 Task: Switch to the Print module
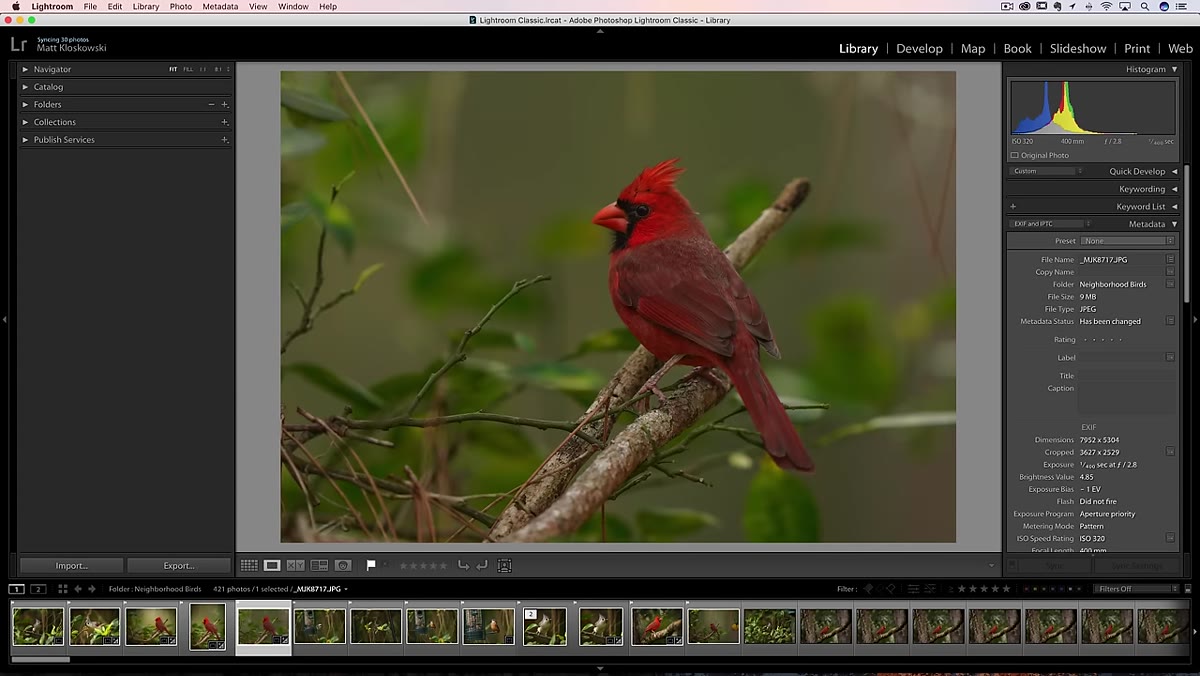coord(1137,48)
